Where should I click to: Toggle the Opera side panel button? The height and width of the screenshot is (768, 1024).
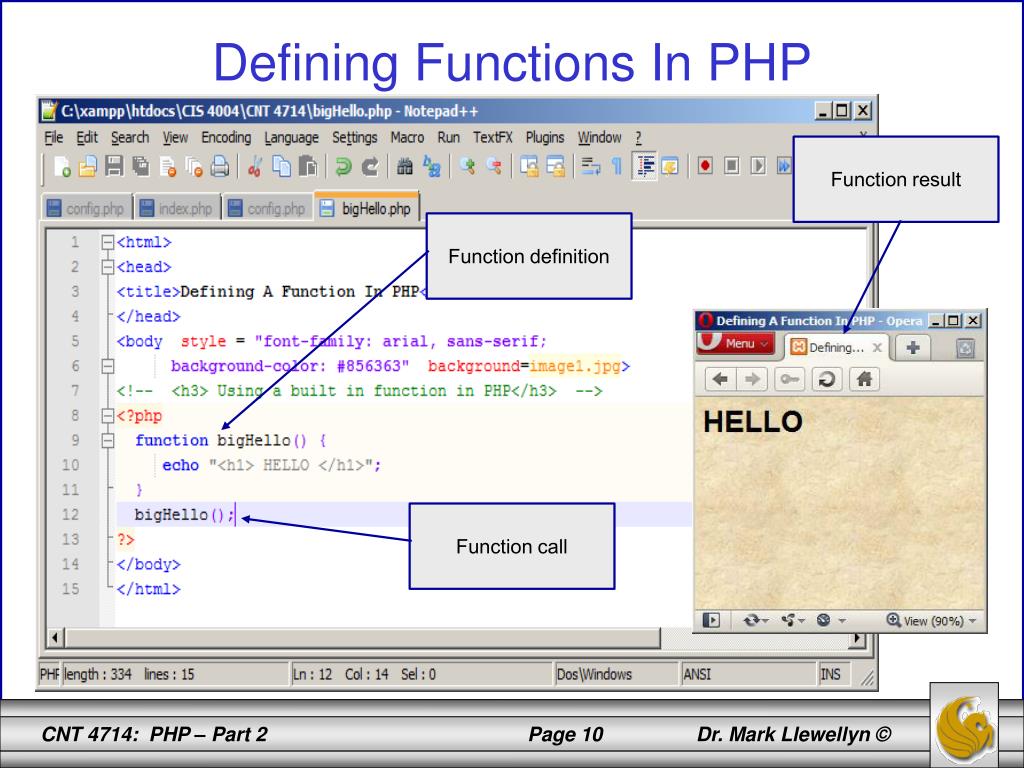[x=711, y=620]
